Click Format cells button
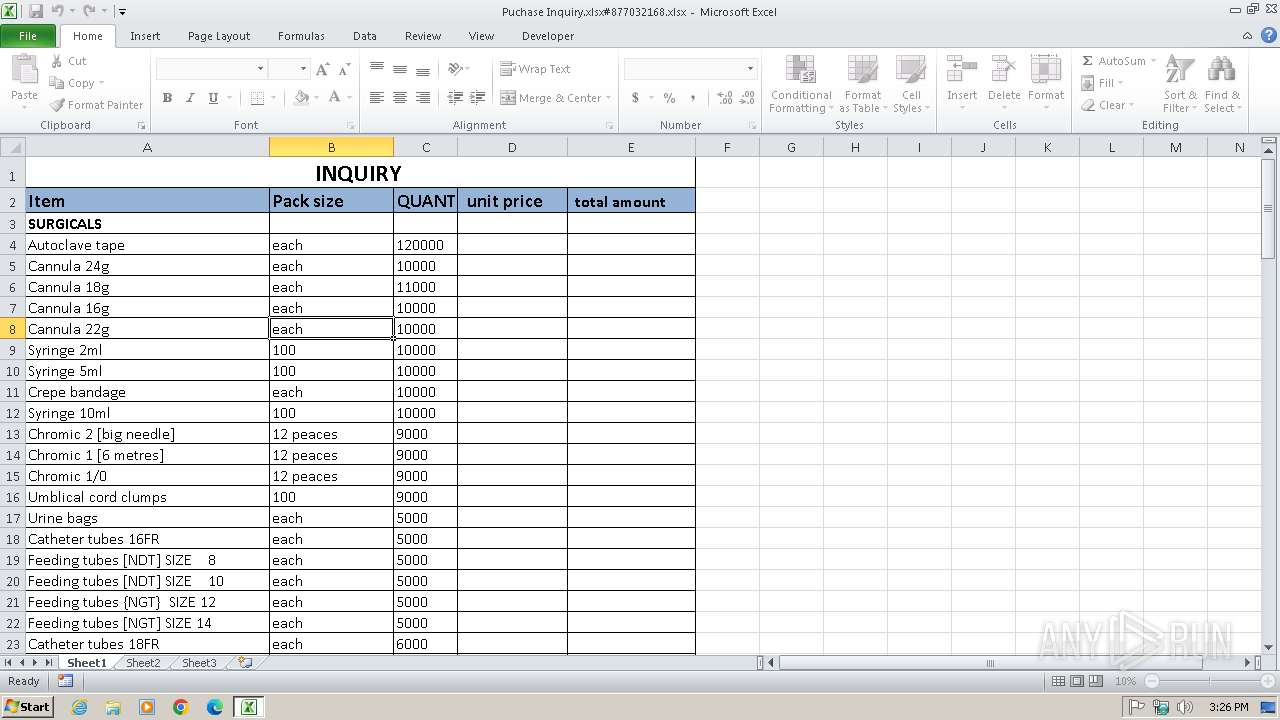Image resolution: width=1280 pixels, height=720 pixels. [x=1046, y=84]
